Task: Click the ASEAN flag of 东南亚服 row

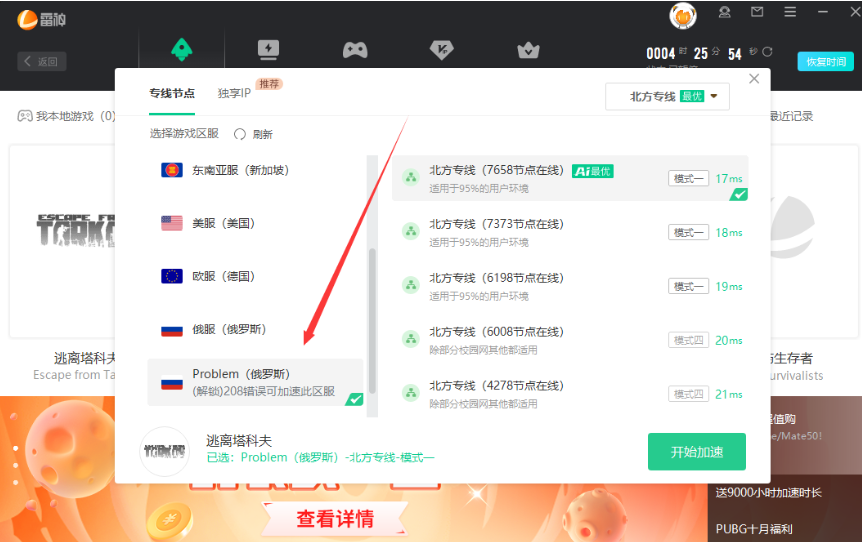Action: (x=172, y=170)
